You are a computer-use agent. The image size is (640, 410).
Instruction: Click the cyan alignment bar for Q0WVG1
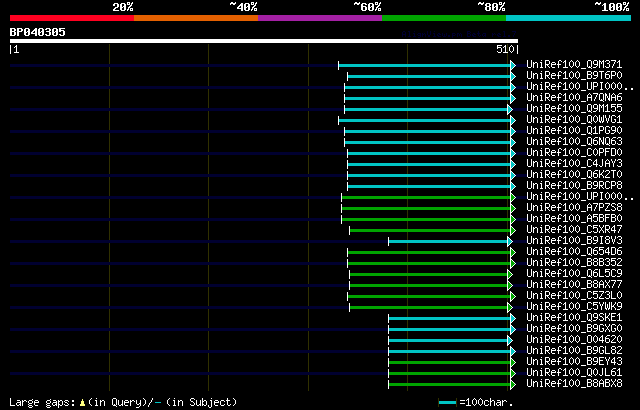tap(427, 120)
